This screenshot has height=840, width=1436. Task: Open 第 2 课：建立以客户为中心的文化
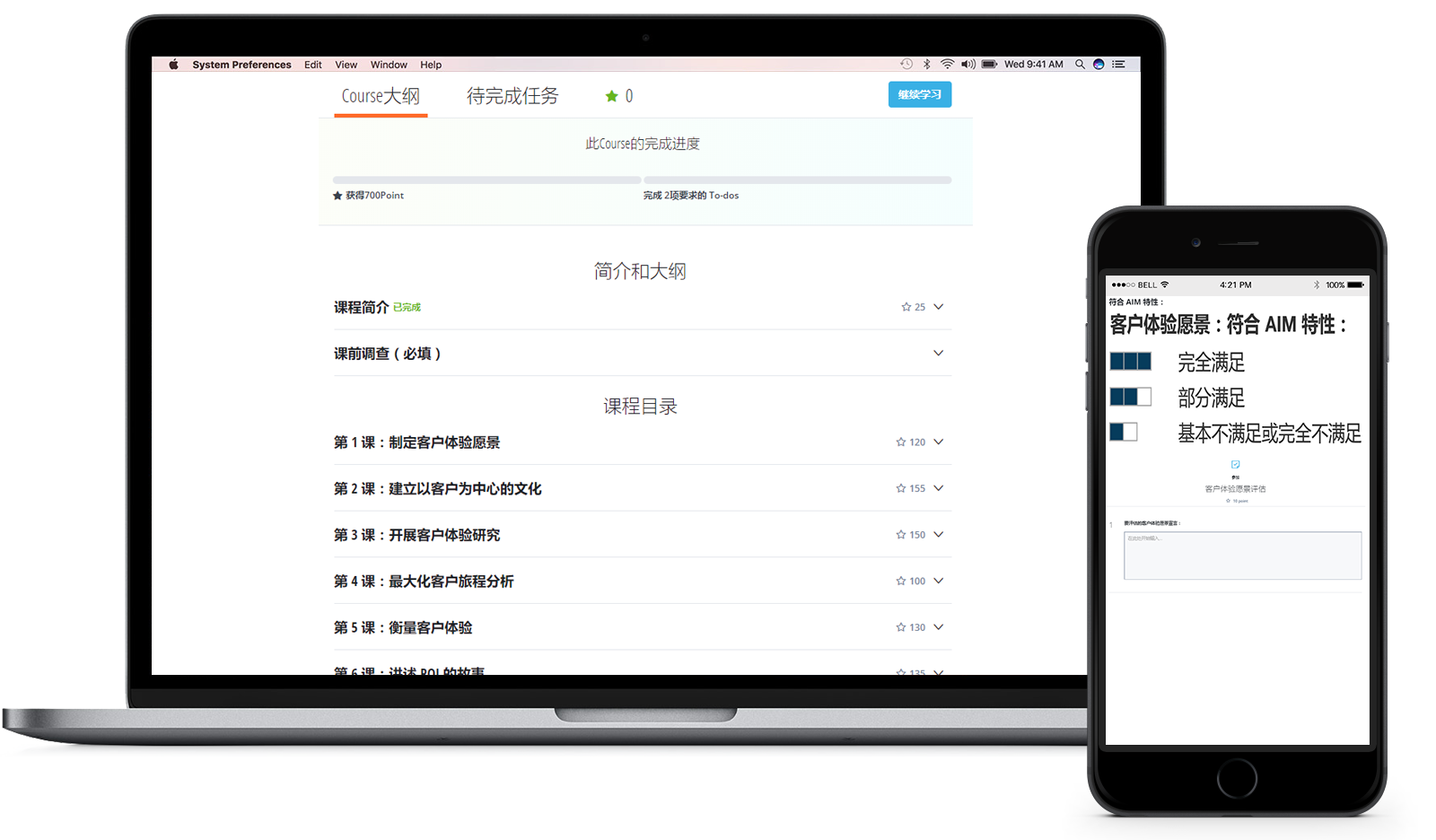click(438, 489)
